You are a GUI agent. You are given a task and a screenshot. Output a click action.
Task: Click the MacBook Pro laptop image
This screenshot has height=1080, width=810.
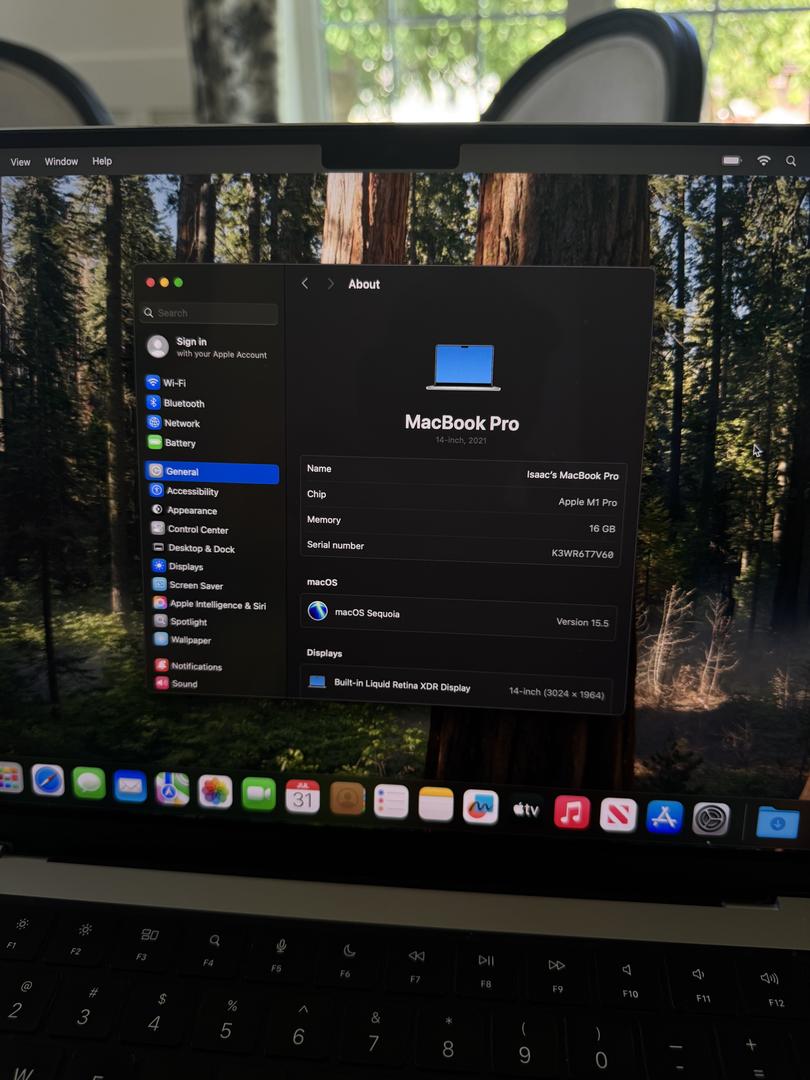464,367
